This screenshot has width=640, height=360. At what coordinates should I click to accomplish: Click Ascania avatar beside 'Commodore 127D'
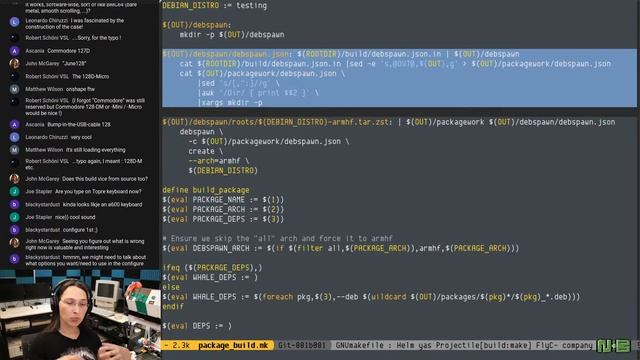click(14, 51)
